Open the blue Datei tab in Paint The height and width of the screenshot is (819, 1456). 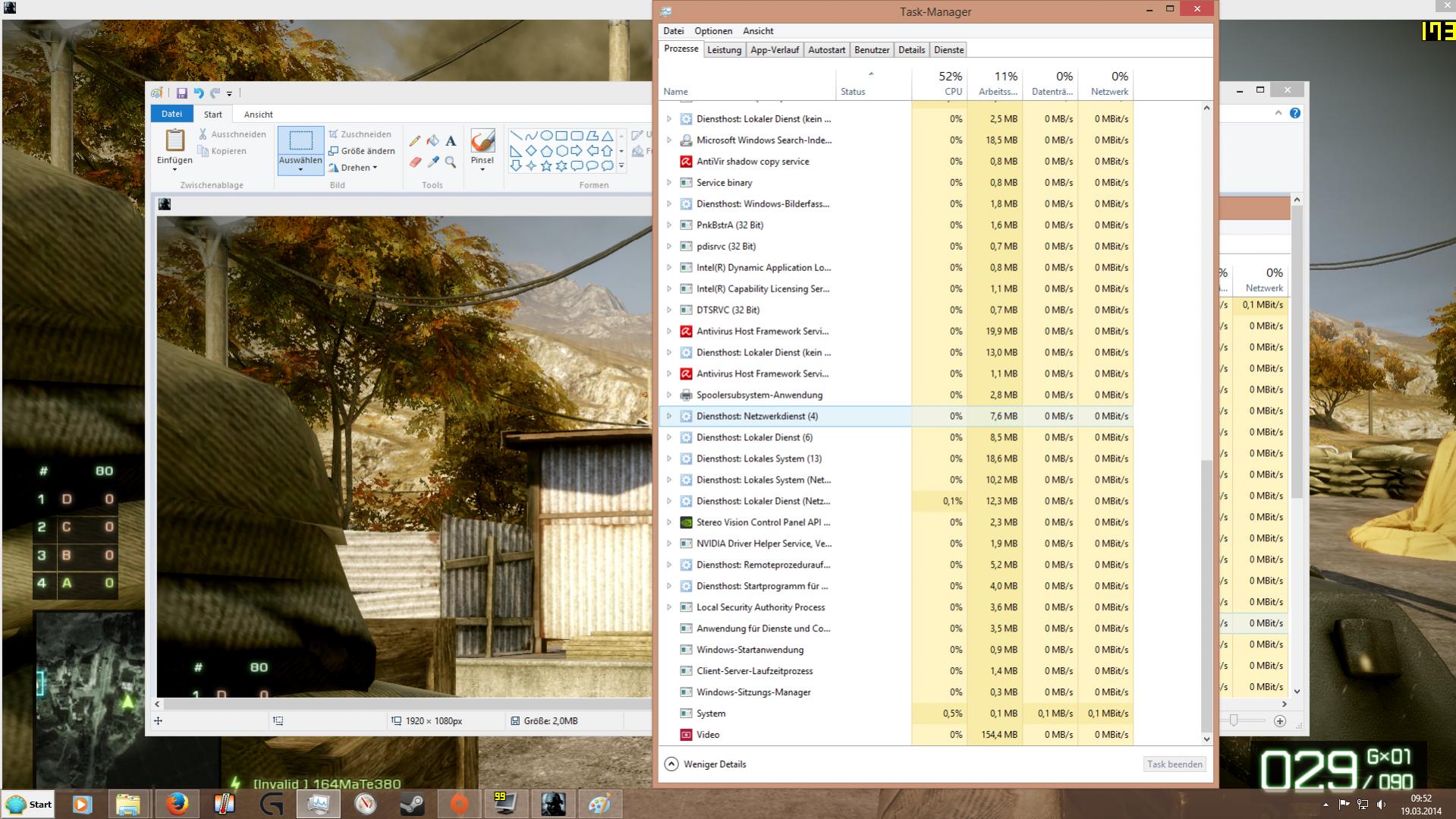[171, 114]
